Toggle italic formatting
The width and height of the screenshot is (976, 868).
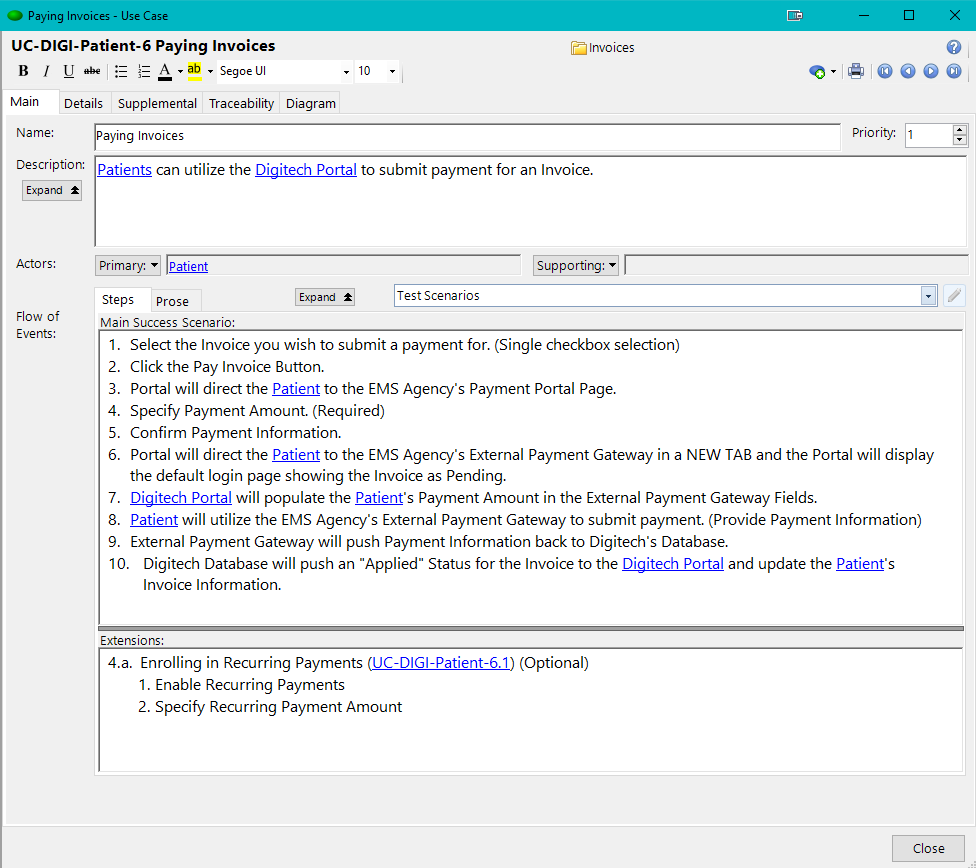[x=46, y=71]
